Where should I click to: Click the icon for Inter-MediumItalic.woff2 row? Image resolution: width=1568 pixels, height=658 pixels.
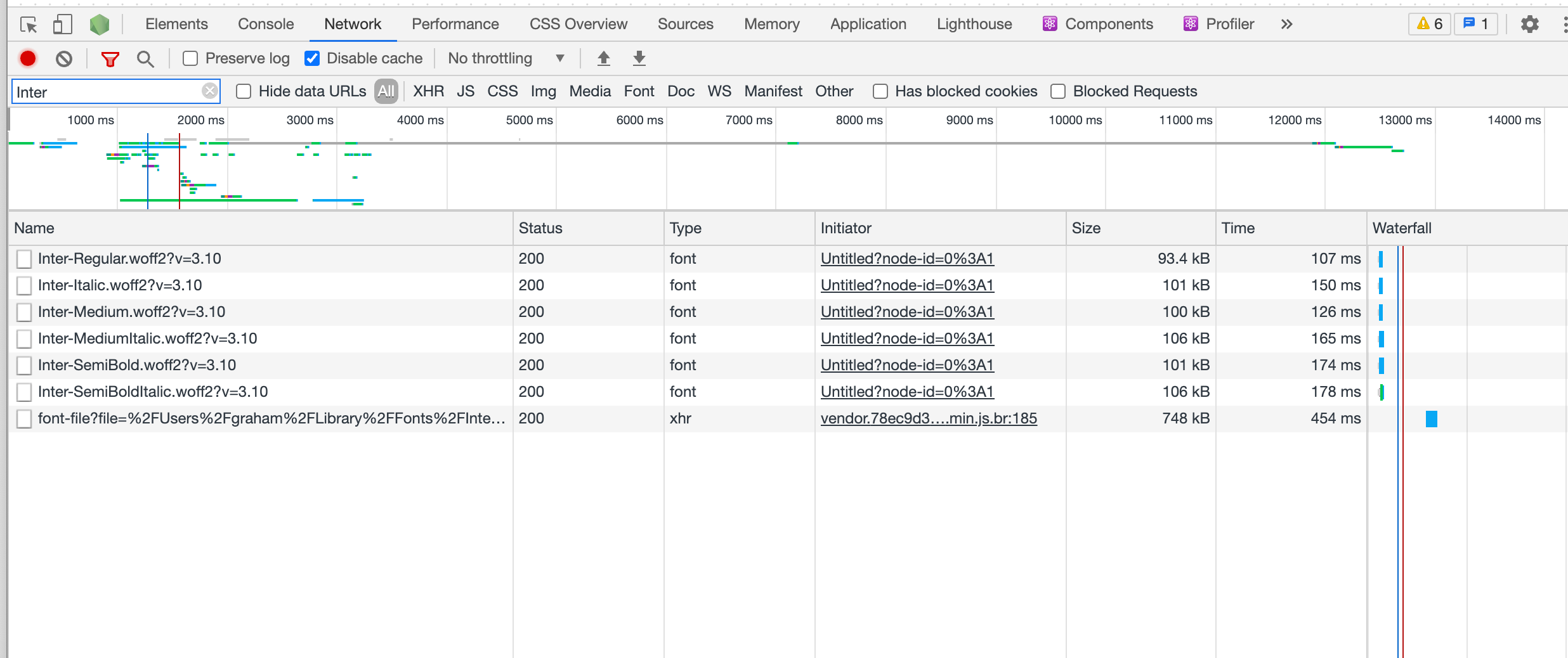(24, 339)
